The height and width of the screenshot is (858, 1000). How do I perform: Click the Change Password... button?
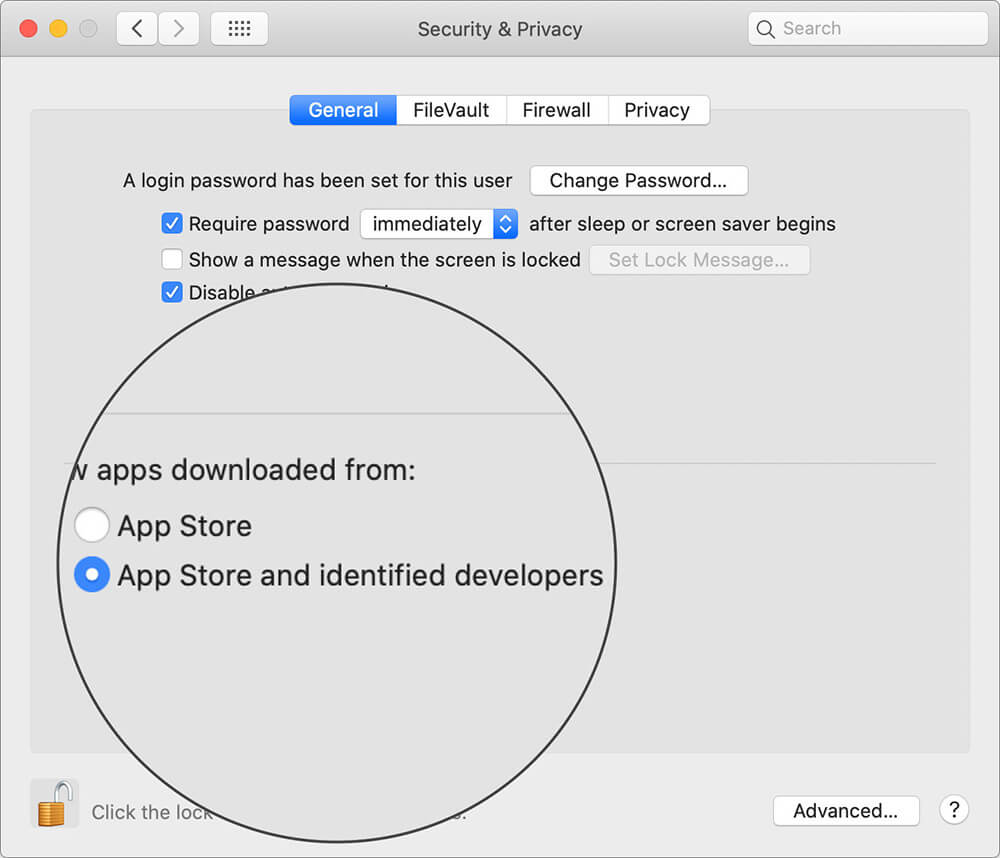(638, 181)
